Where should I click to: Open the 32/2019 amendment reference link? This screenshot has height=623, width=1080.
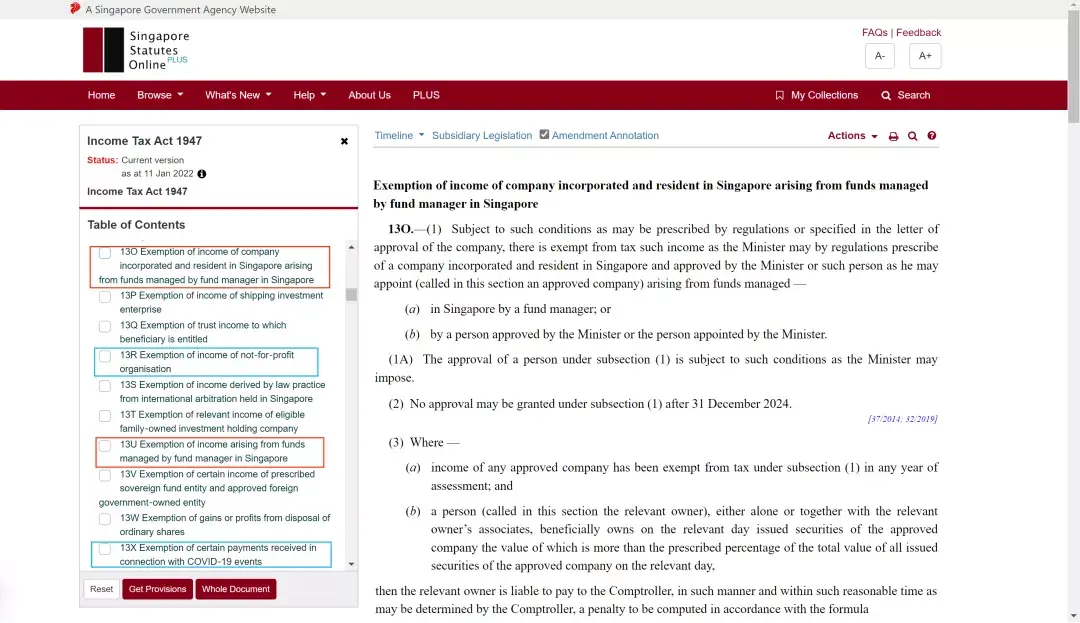pyautogui.click(x=920, y=419)
